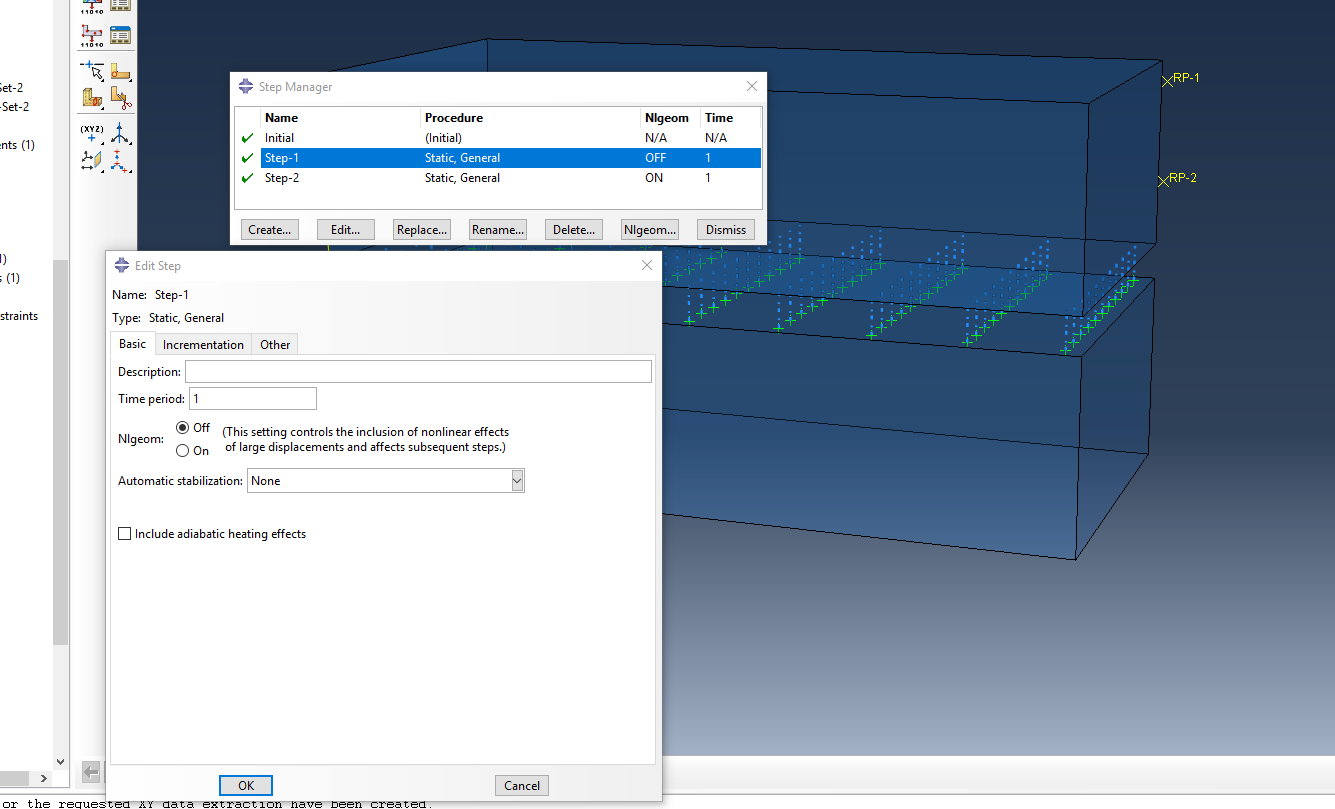This screenshot has width=1335, height=809.
Task: Click the green check mark beside Step-2
Action: click(x=247, y=178)
